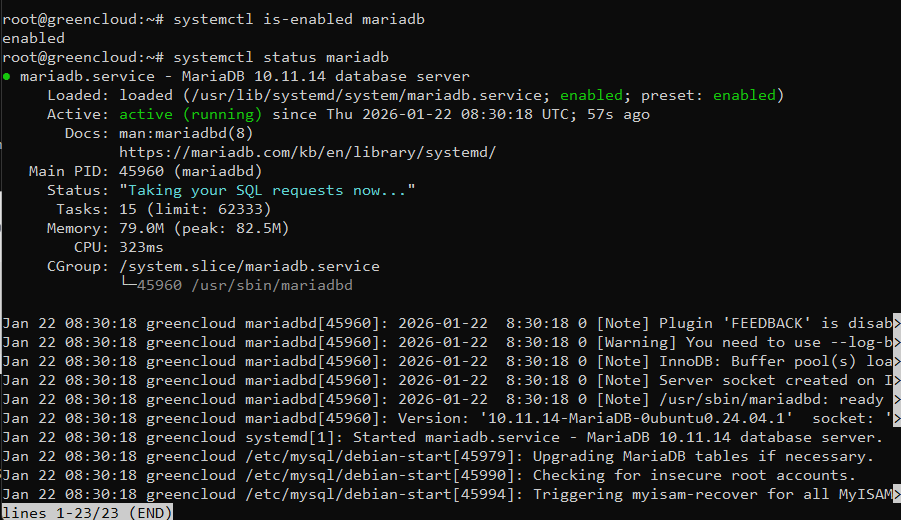Click the green 'enabled' preset value
901x520 pixels.
point(744,95)
